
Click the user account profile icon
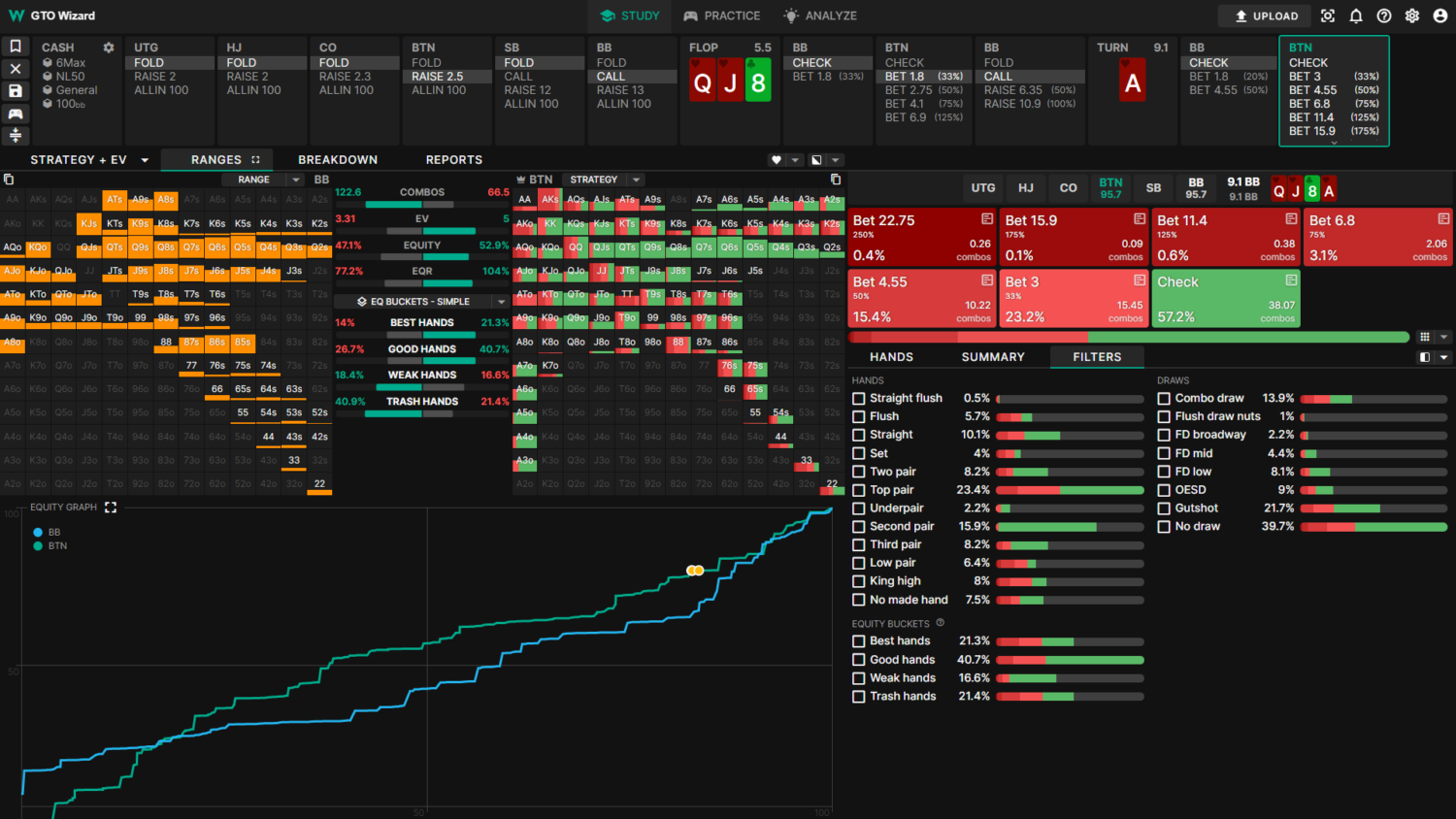tap(1440, 16)
